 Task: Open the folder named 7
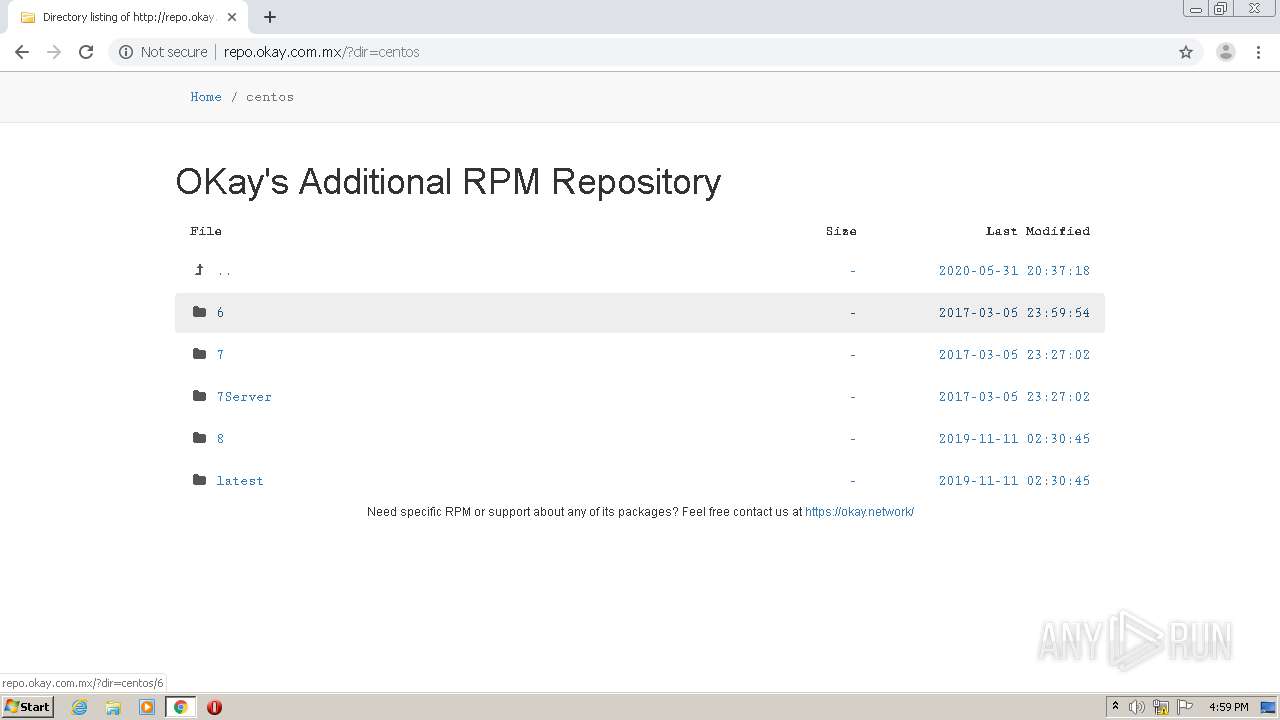coord(220,355)
